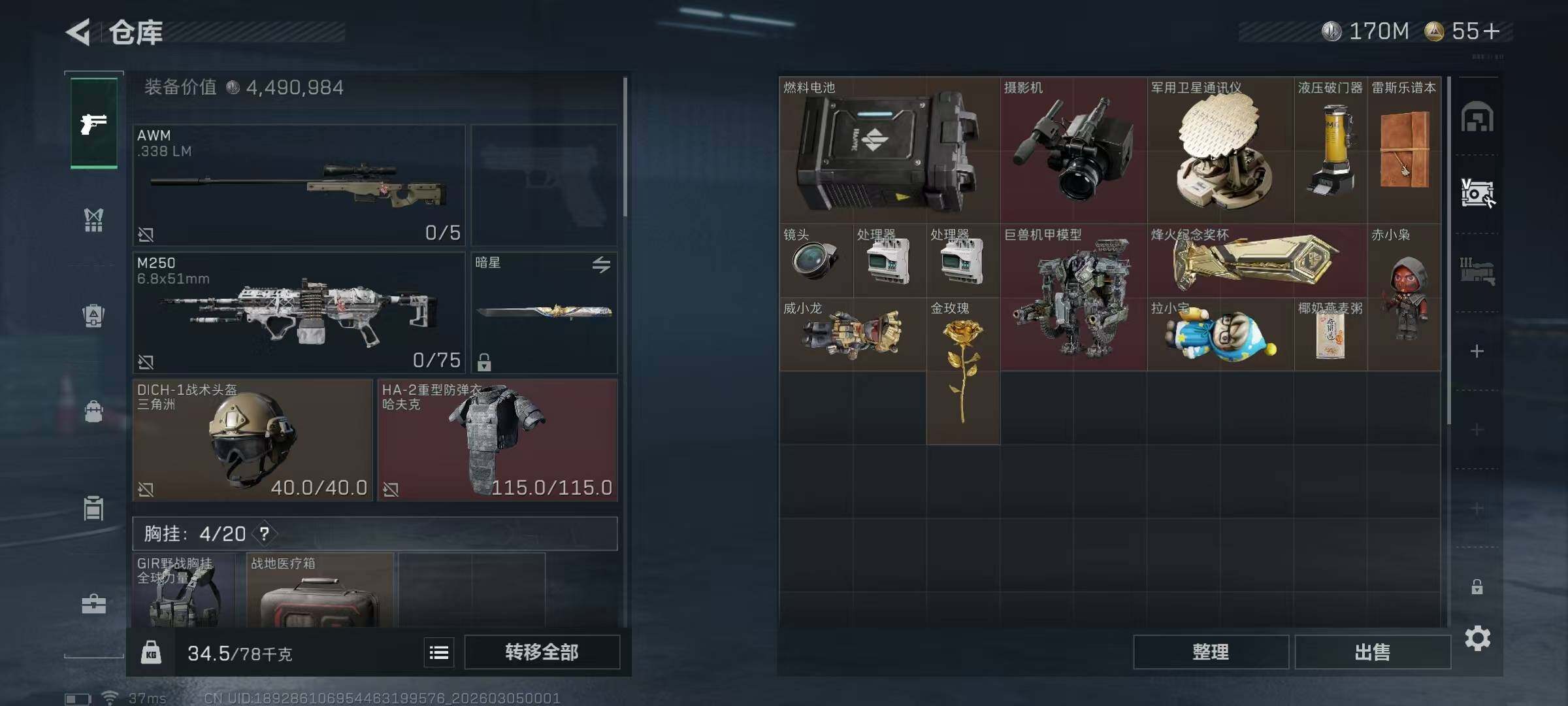1568x706 pixels.
Task: Open the briefcase category icon in sidebar
Action: pyautogui.click(x=93, y=603)
